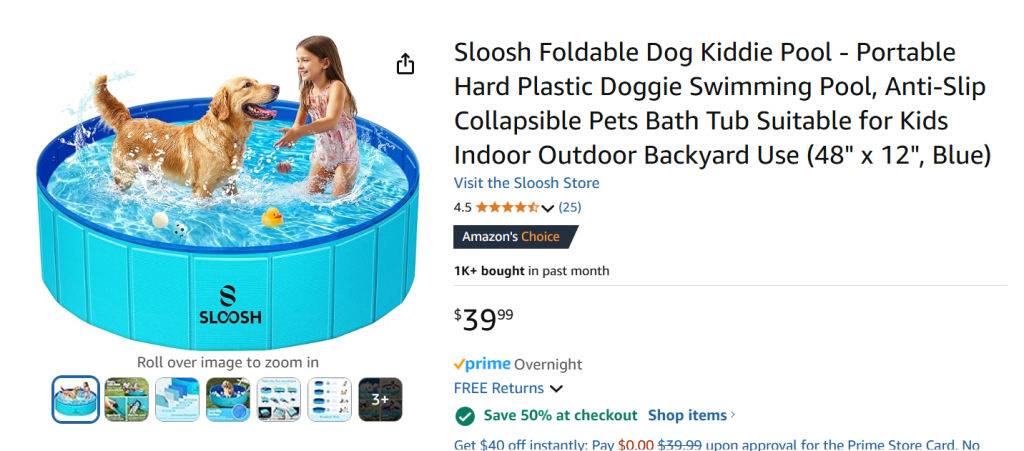
Task: Click the Amazon's Choice badge
Action: click(515, 237)
